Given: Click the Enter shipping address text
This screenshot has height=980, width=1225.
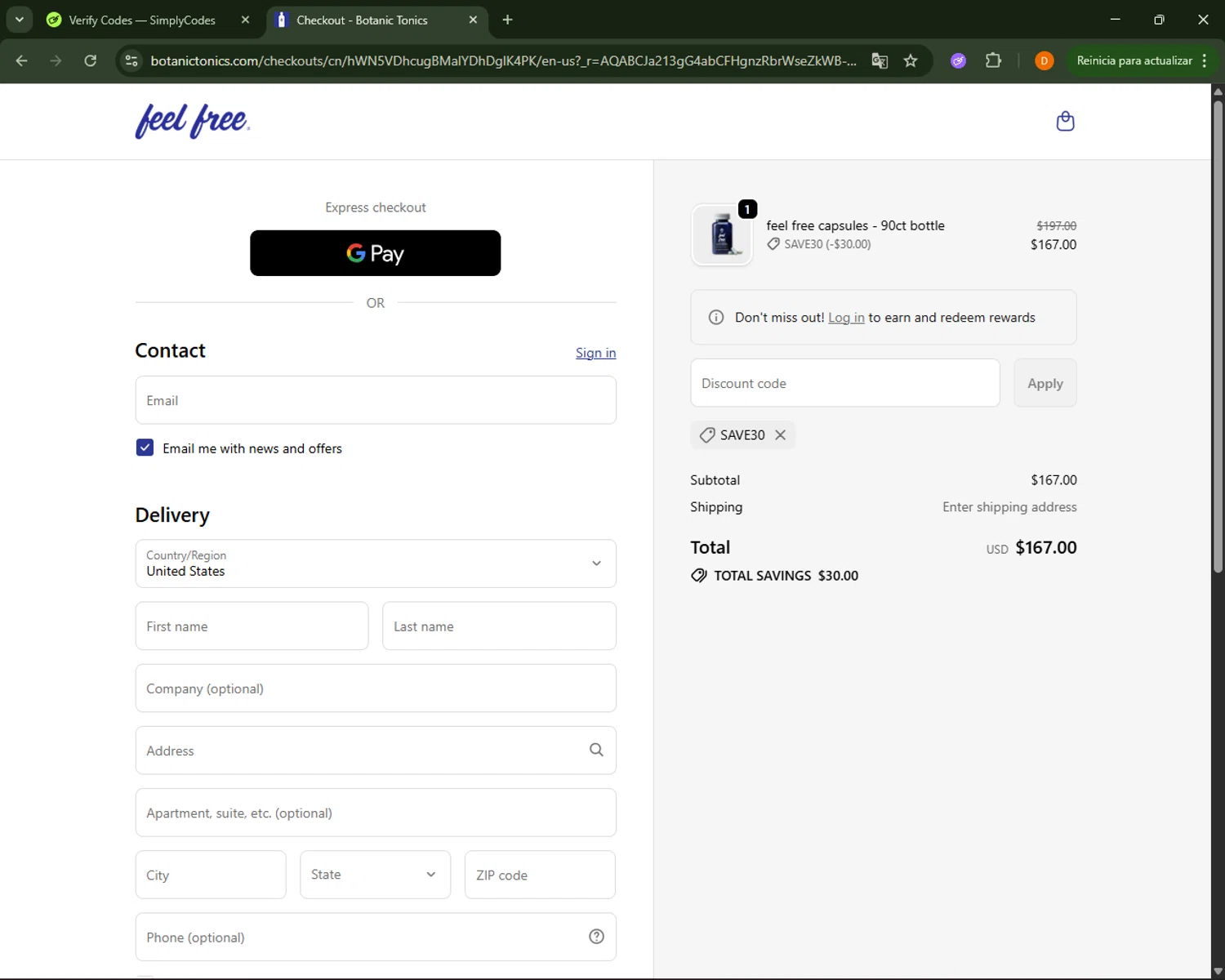Looking at the screenshot, I should [1009, 507].
